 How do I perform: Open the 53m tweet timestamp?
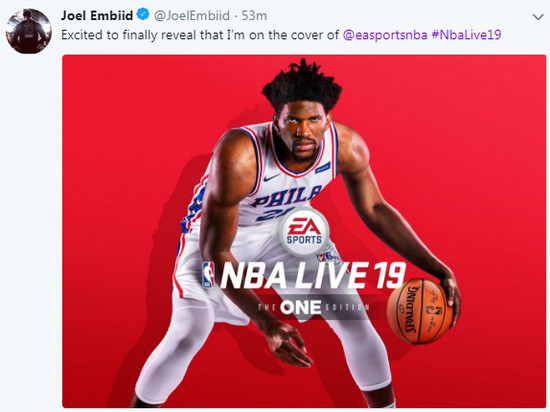click(x=254, y=15)
